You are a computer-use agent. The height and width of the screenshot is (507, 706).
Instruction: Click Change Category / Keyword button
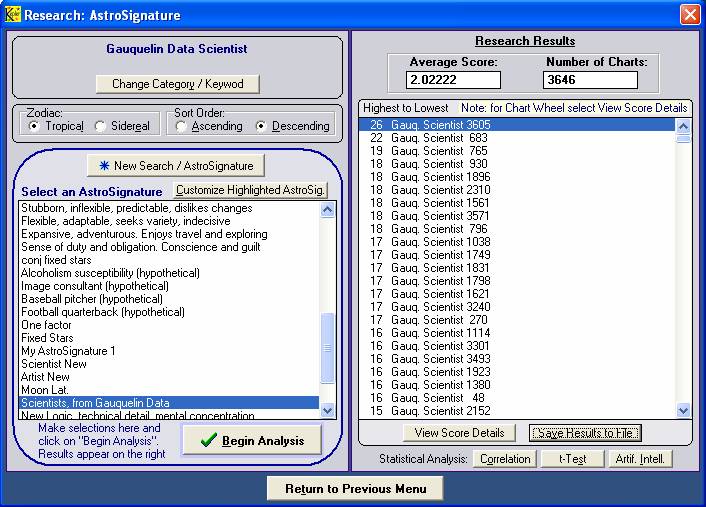pyautogui.click(x=177, y=84)
